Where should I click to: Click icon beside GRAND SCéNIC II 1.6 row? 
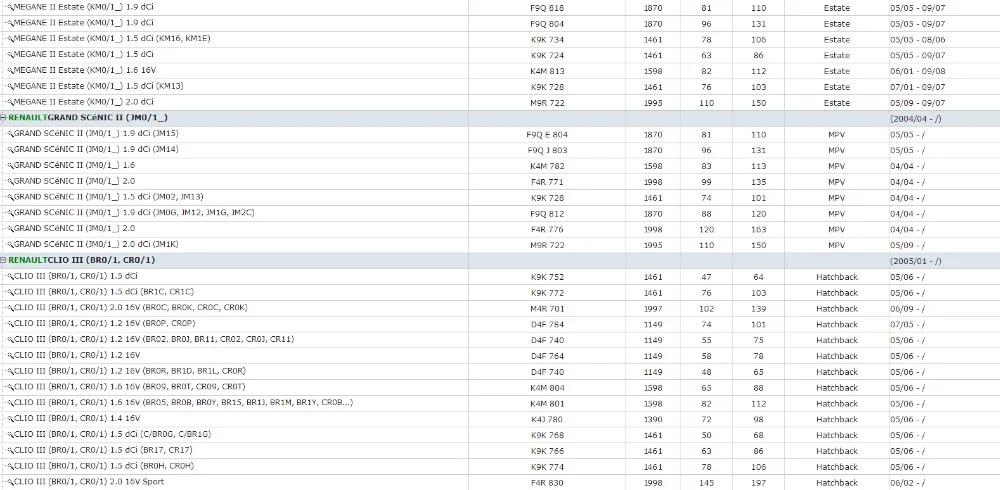coord(10,166)
